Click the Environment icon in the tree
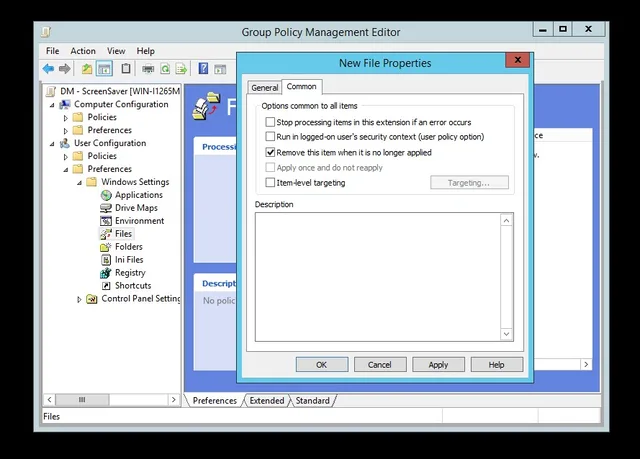The image size is (640, 459). click(x=106, y=221)
